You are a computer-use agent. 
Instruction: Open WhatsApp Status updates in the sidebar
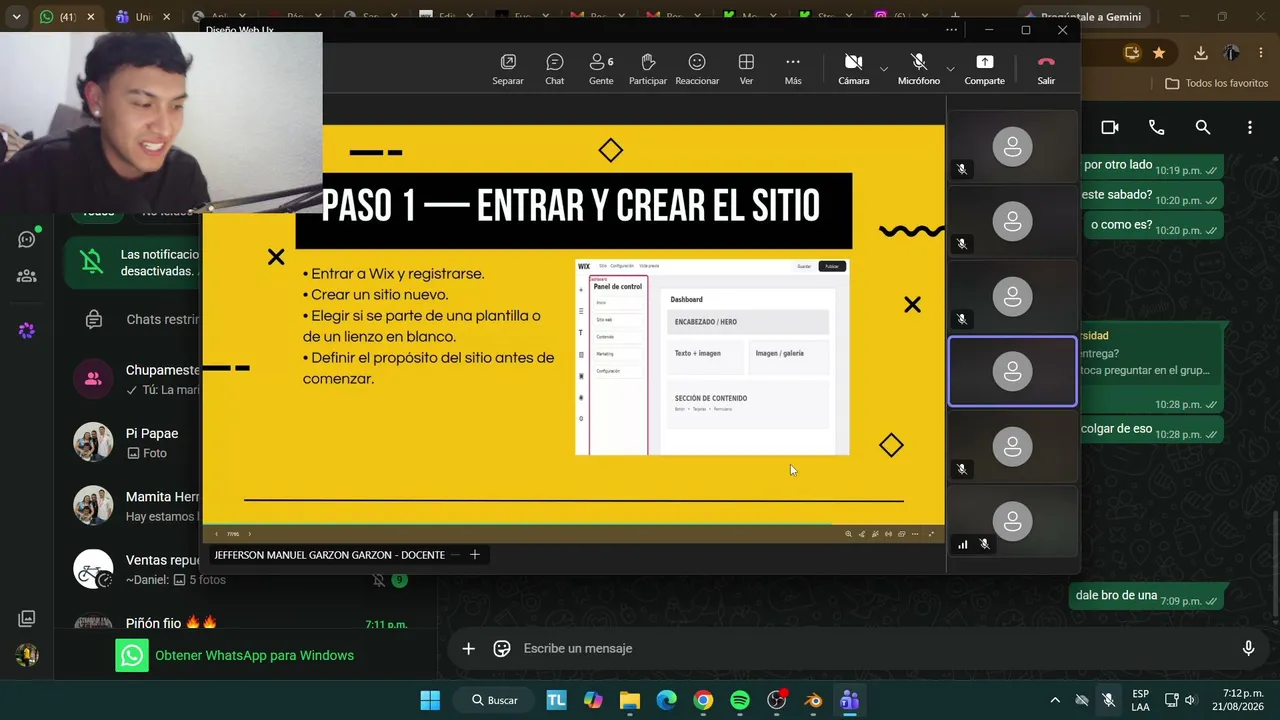(x=27, y=240)
